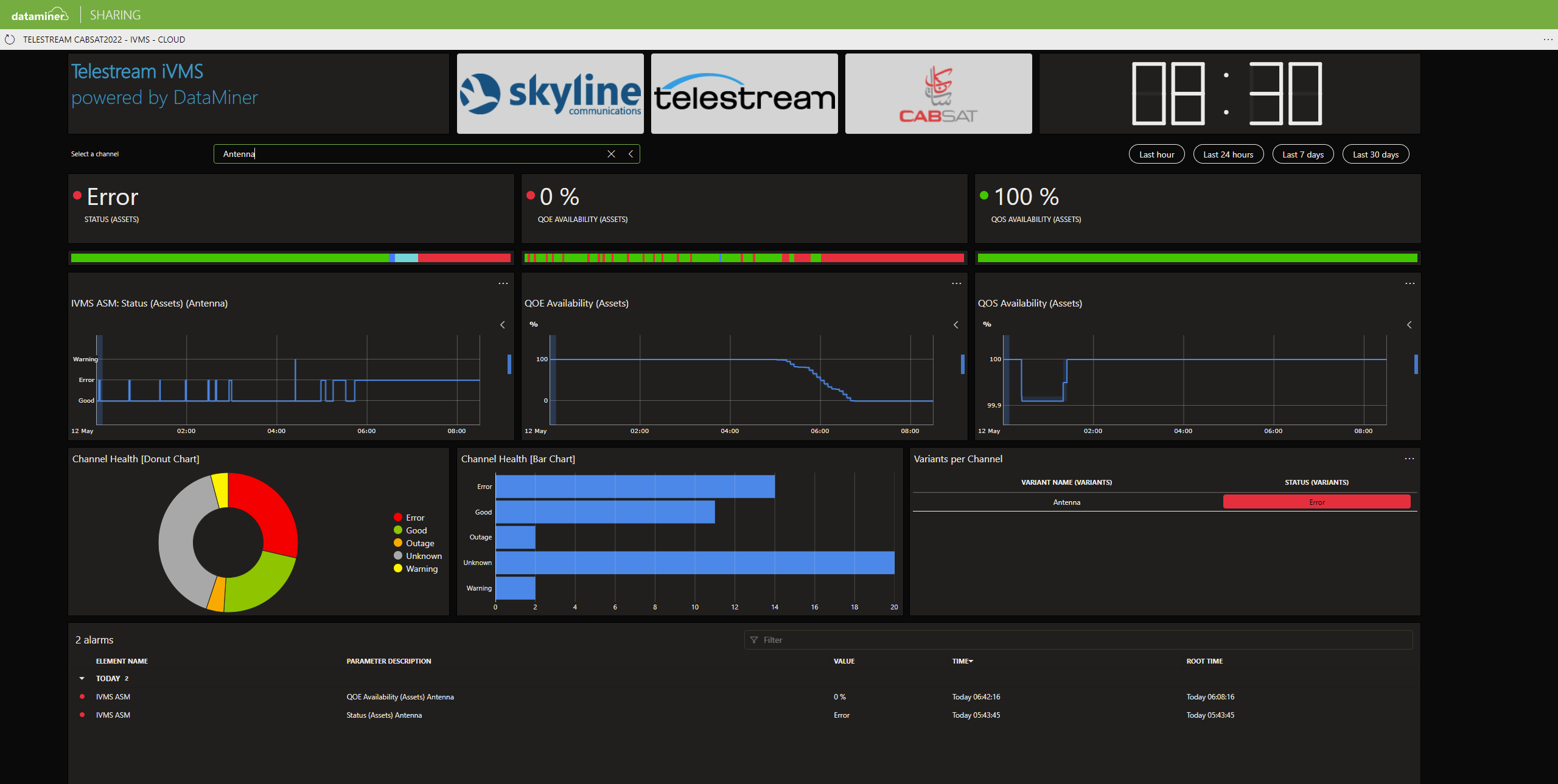Click the Unknown bar in Channel Health bar chart
This screenshot has height=784, width=1558.
coord(695,563)
